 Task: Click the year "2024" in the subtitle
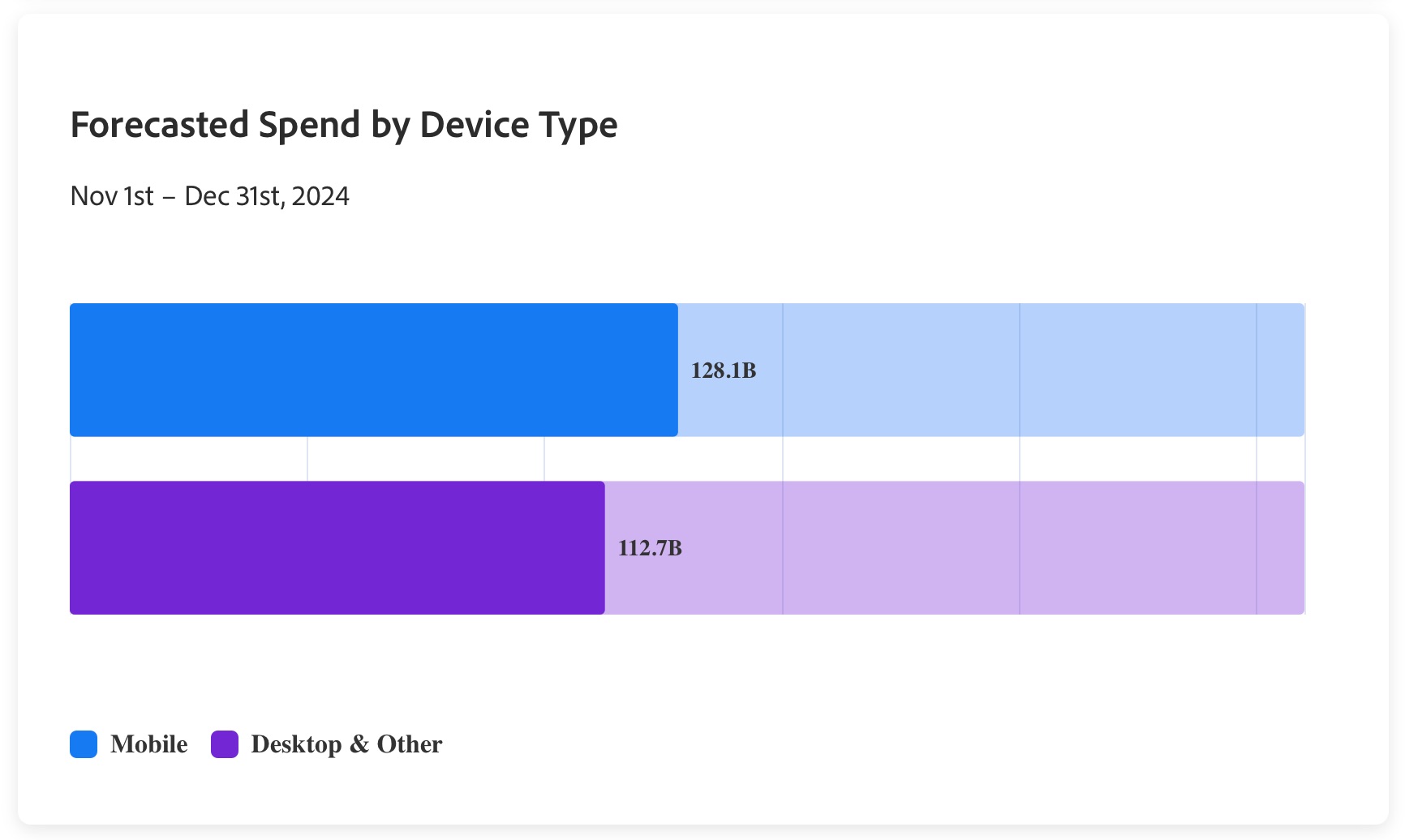coord(320,196)
